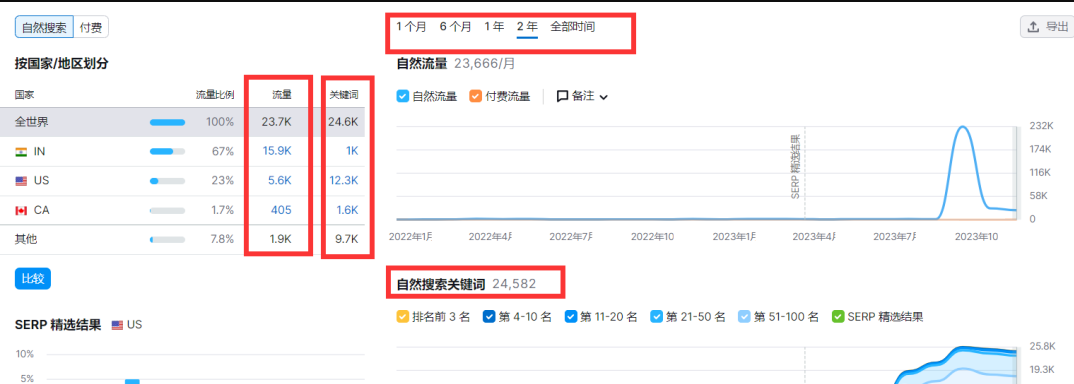Toggle the 付费流量 checkbox
This screenshot has height=384, width=1074.
(x=475, y=97)
